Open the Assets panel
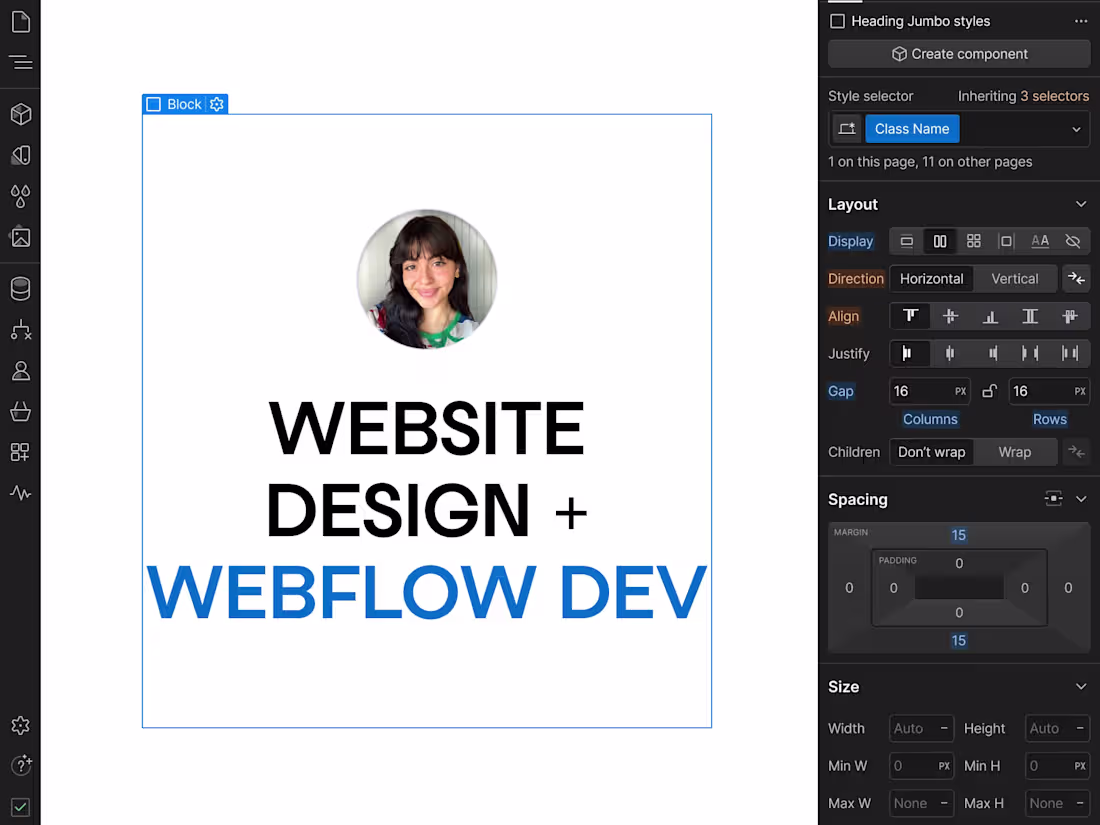This screenshot has width=1100, height=825. click(20, 237)
